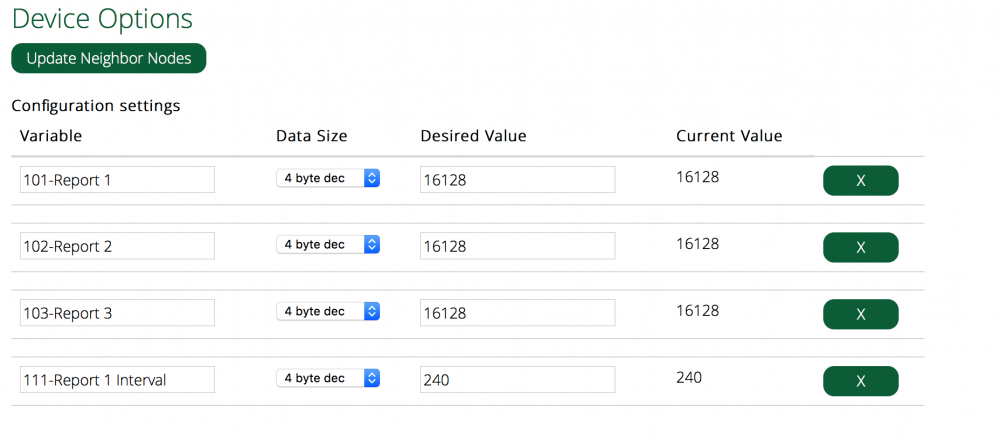Open Data Size dropdown for 101-Report 1
This screenshot has width=1000, height=441.
[x=328, y=178]
